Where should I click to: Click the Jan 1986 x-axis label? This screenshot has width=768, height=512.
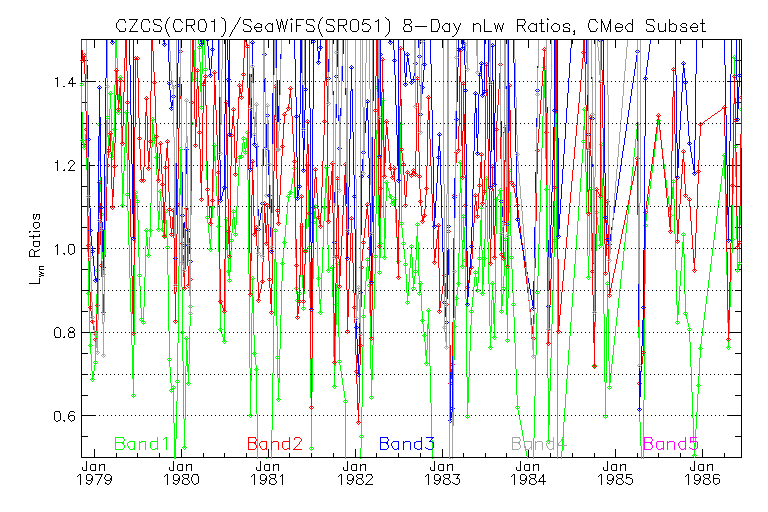click(x=703, y=473)
